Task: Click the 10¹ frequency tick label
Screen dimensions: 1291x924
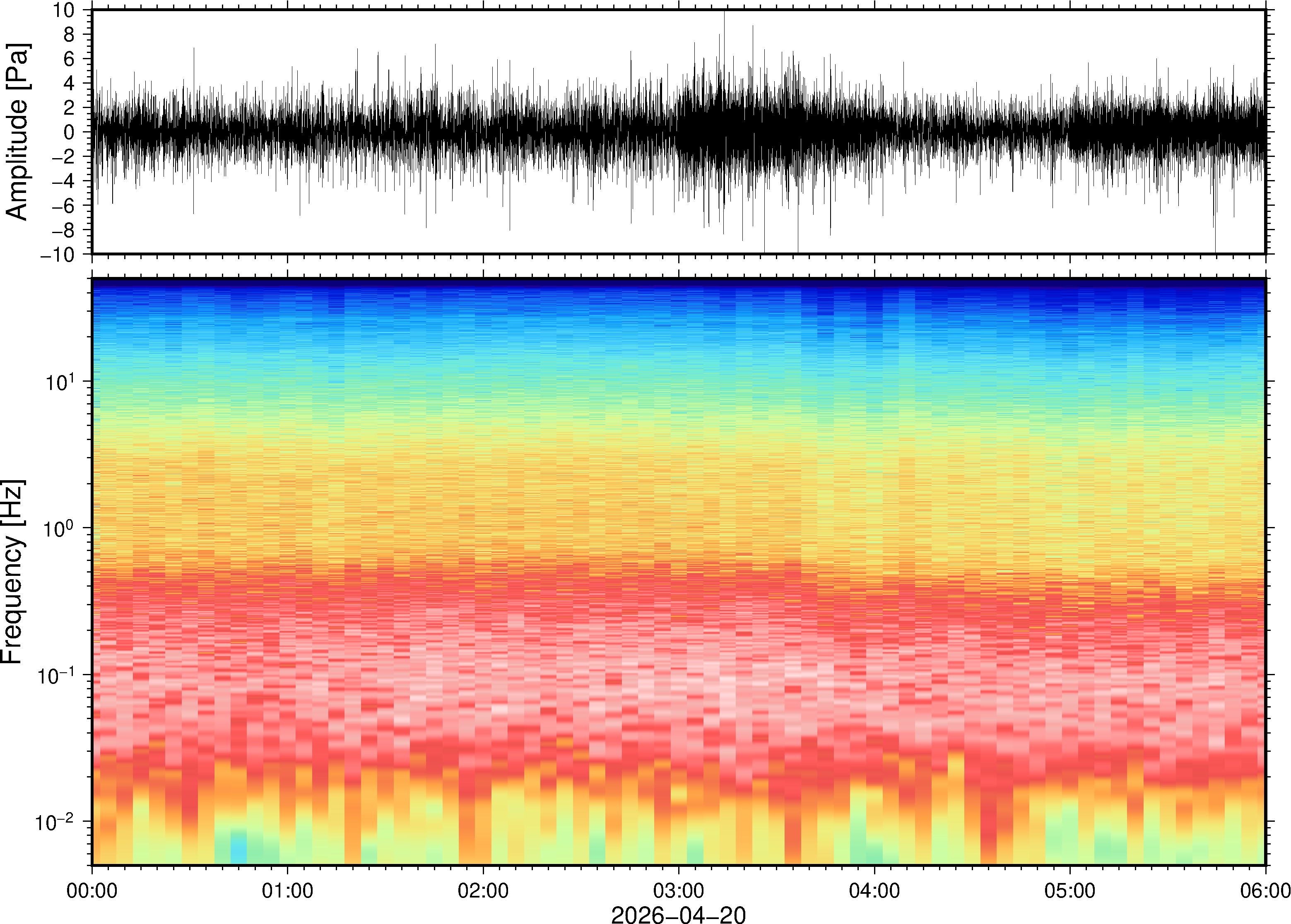Action: 60,382
